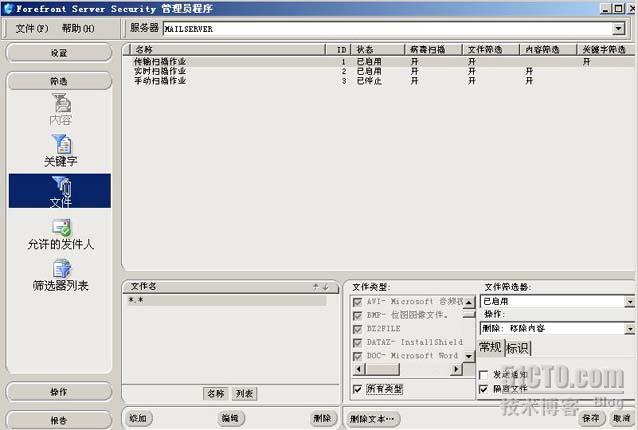Select the 手动扫描作业 job row
638x430 pixels.
click(378, 81)
